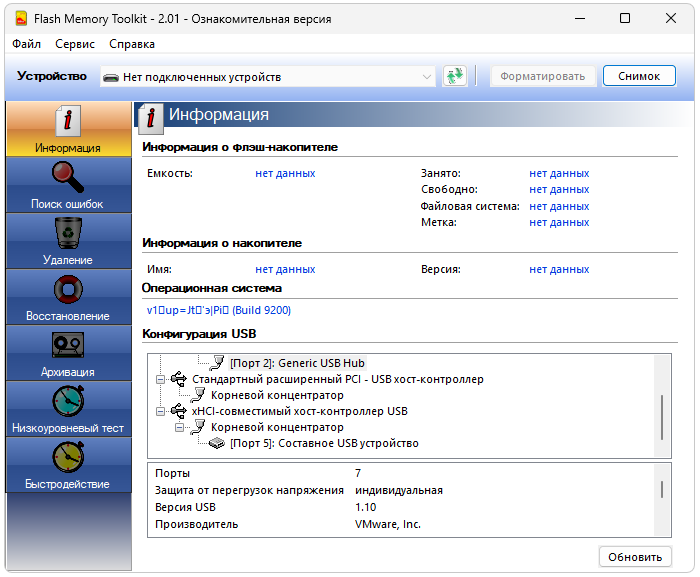Open Низкоуровневый тест stopwatch tool
Screen dimensions: 700x577
[x=68, y=409]
